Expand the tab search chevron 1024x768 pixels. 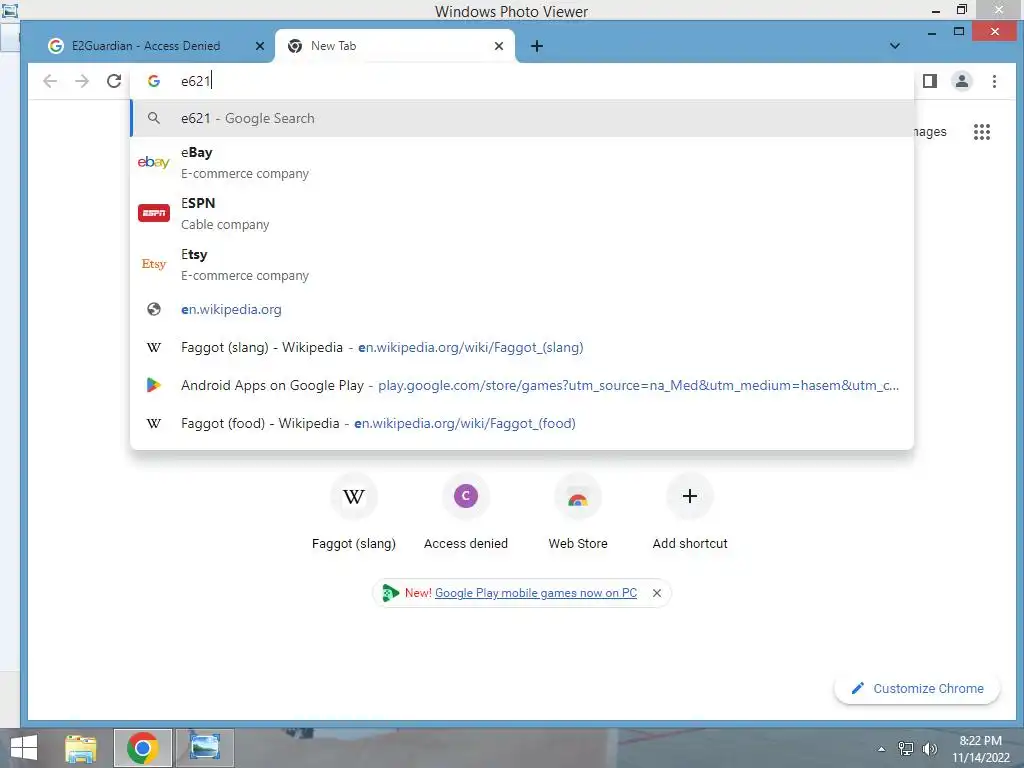tap(895, 46)
